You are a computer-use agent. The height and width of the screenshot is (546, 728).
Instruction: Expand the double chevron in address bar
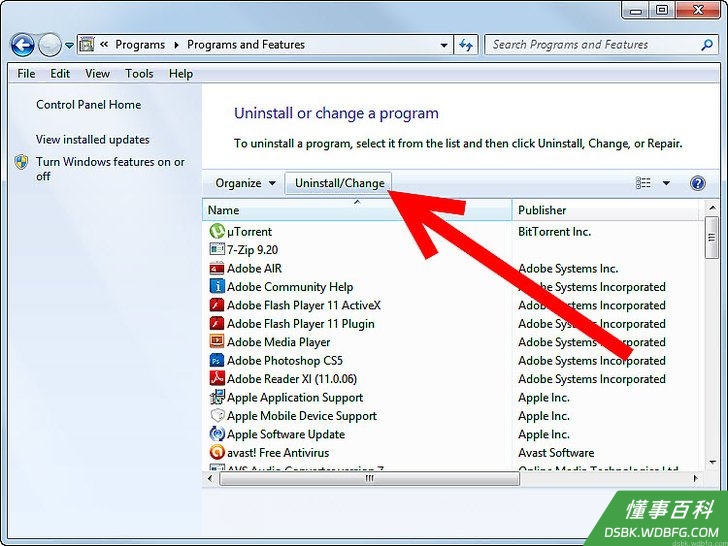(104, 45)
